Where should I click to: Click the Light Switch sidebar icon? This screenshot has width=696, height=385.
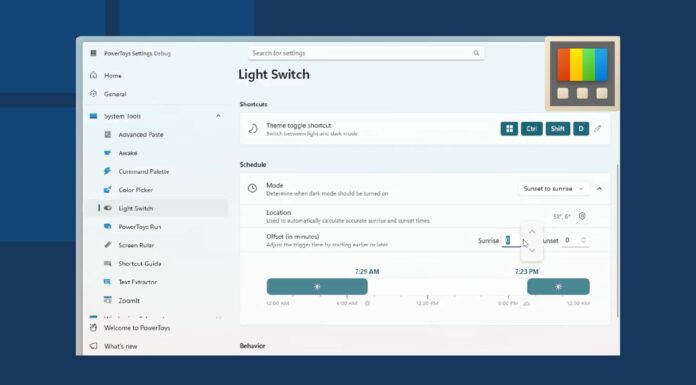coord(107,208)
